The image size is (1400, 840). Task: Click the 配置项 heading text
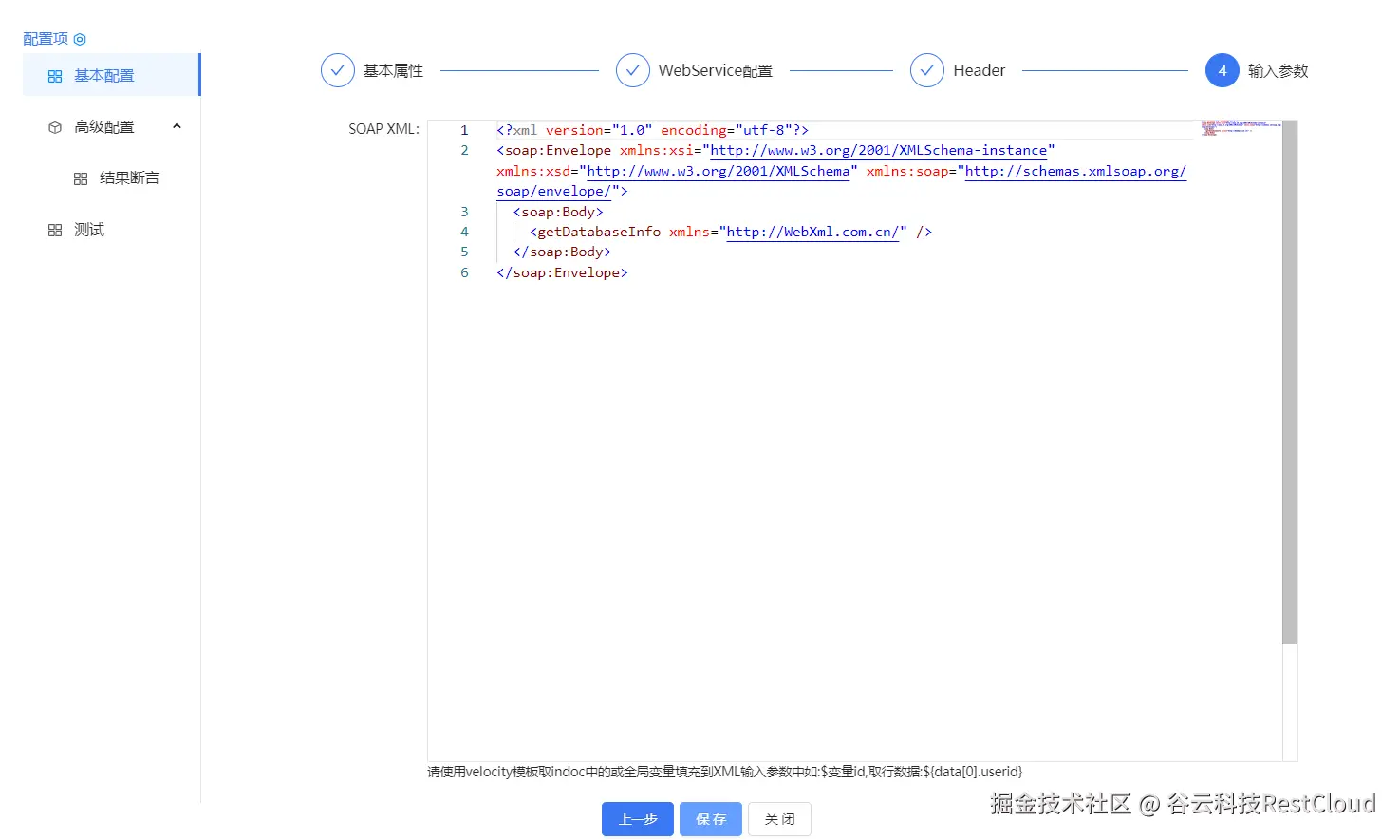click(x=46, y=39)
